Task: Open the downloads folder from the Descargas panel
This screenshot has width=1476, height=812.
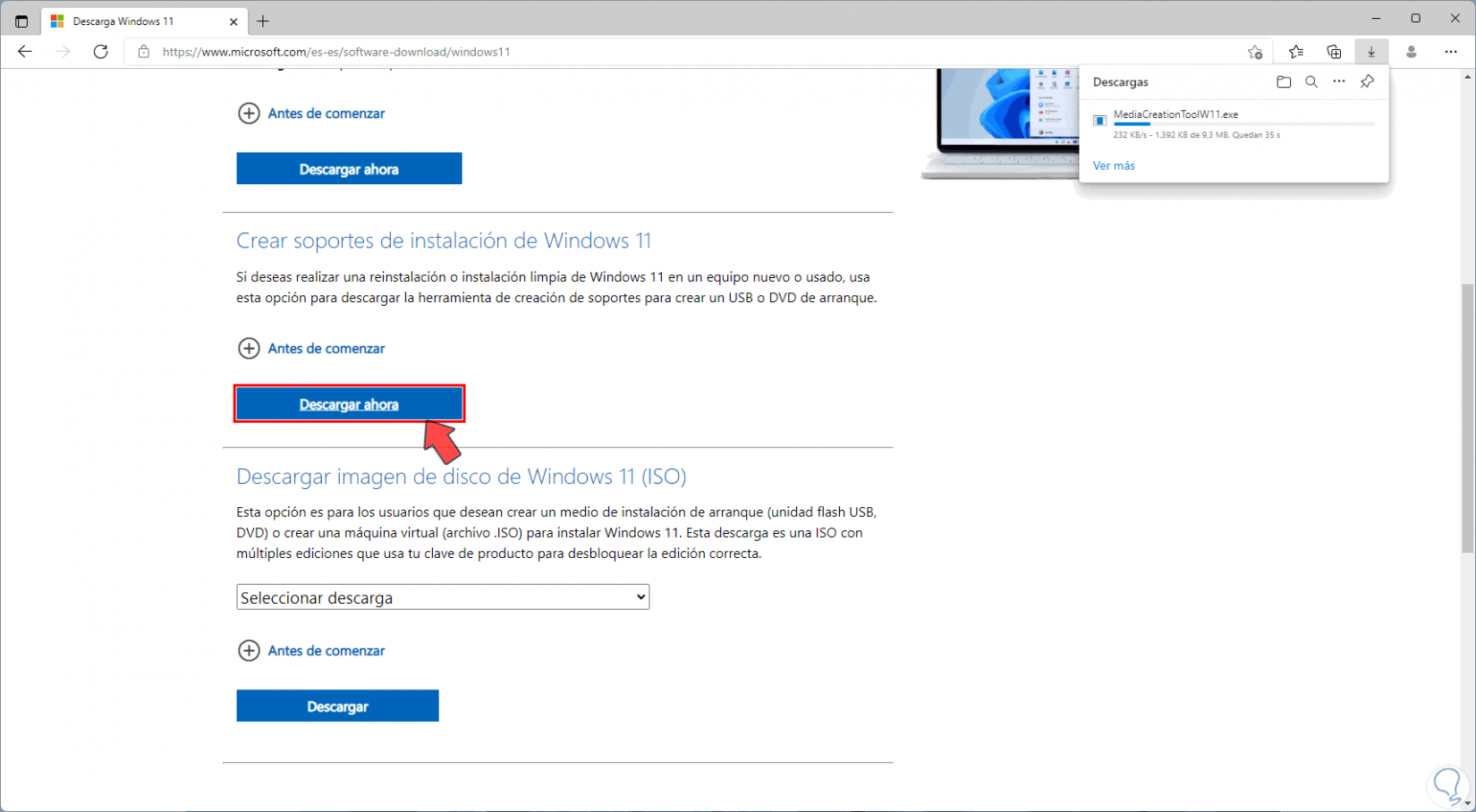Action: tap(1284, 82)
